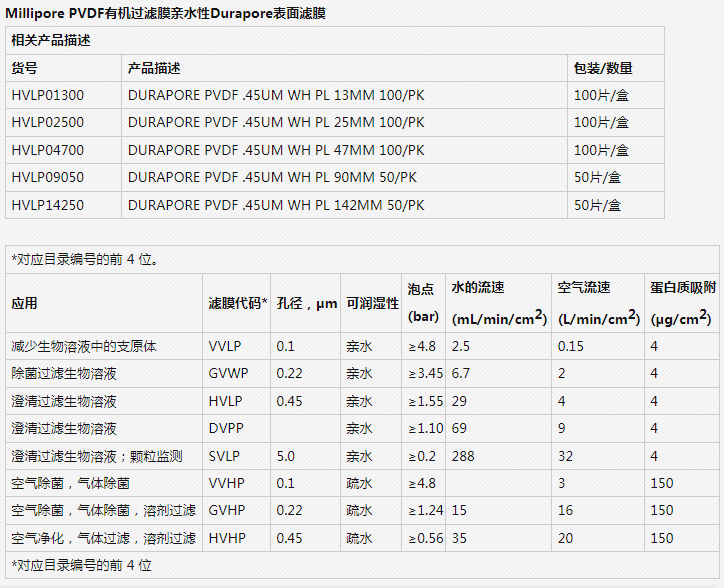Screen dimensions: 724x588
Task: Click the '包装/数量' column header
Action: (x=603, y=68)
